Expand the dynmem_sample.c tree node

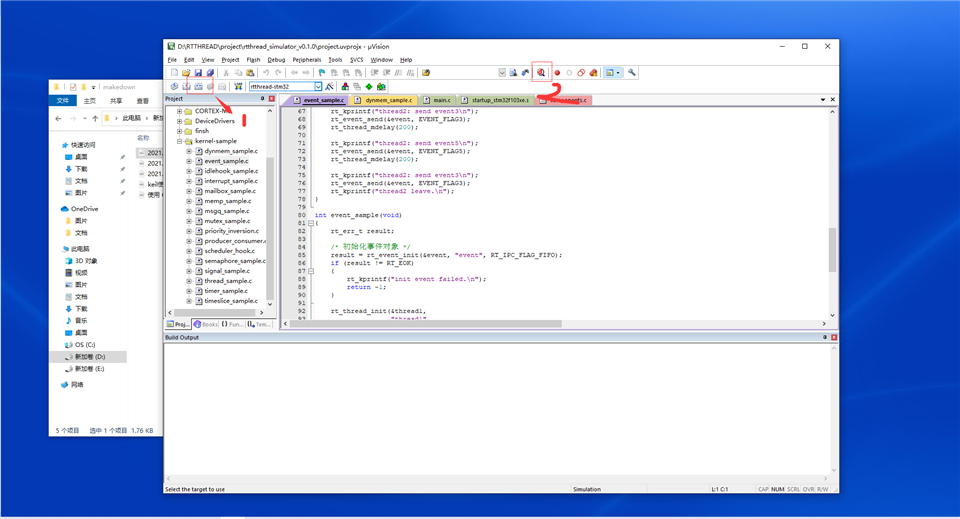coord(189,151)
